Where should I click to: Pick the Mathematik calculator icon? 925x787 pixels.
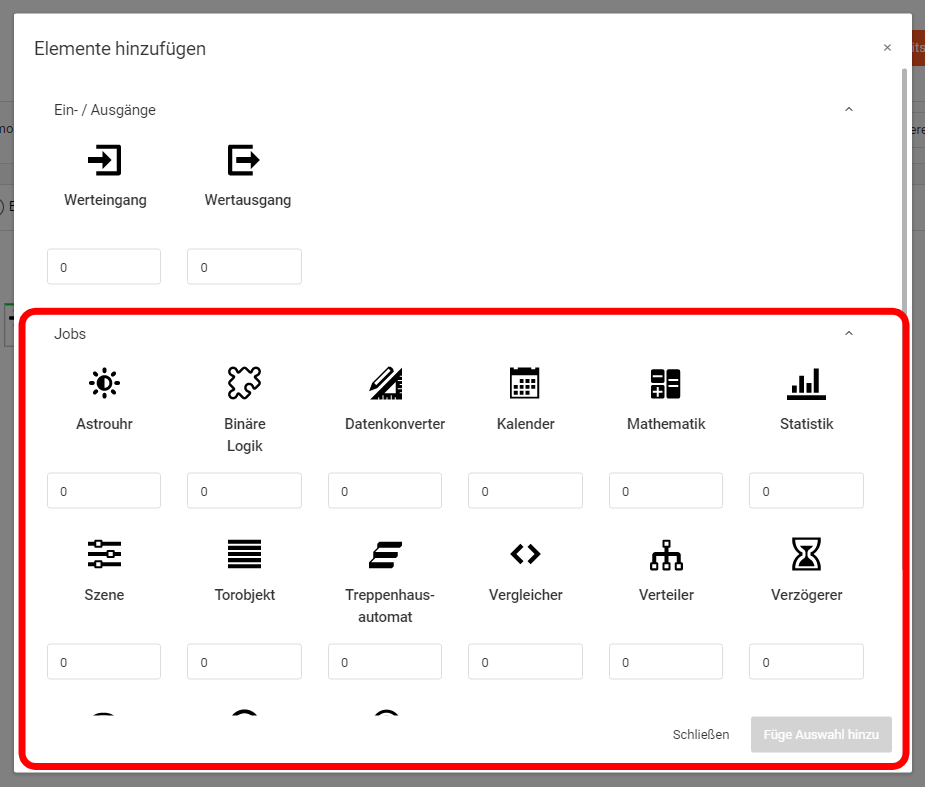pyautogui.click(x=665, y=382)
